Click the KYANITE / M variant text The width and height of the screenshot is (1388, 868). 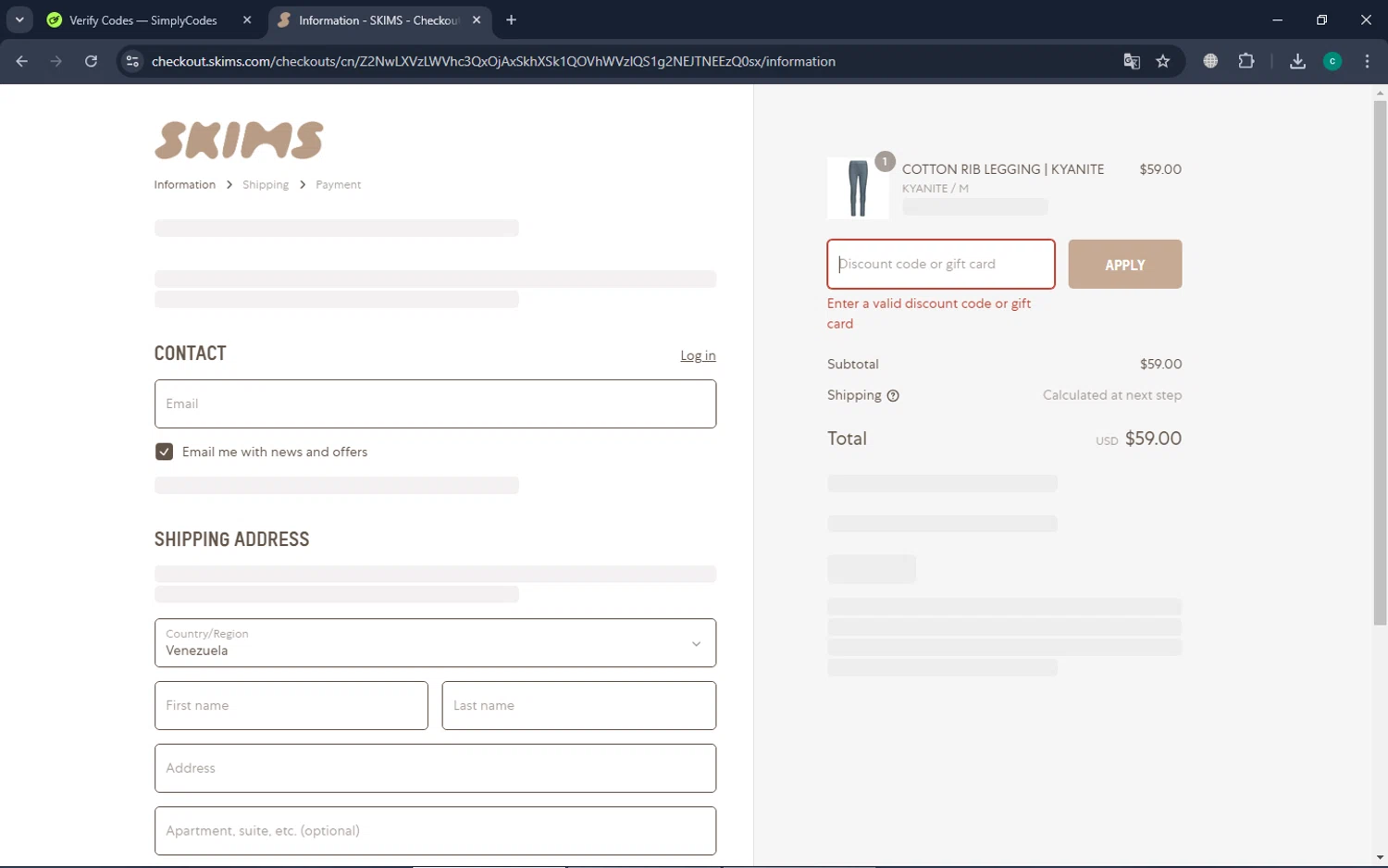(935, 189)
